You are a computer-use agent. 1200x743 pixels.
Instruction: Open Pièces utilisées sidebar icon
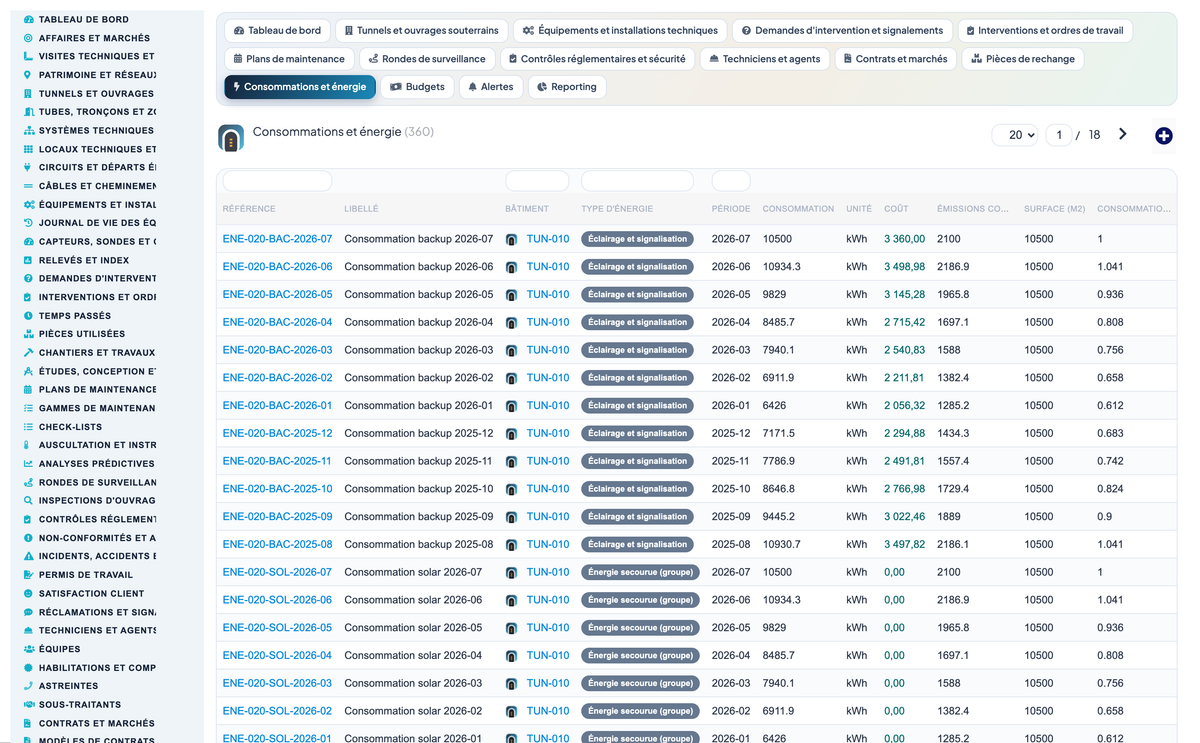28,334
